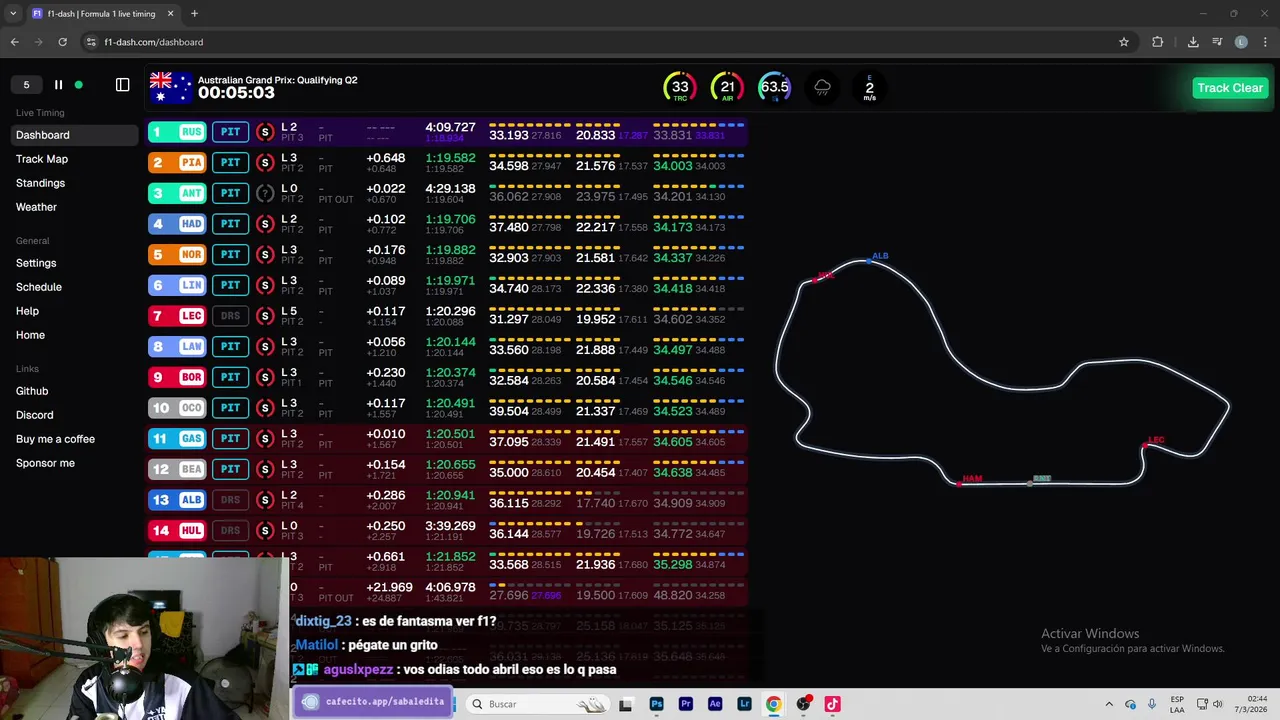Image resolution: width=1280 pixels, height=720 pixels.
Task: Click the DRS indicator for HUL
Action: coord(230,530)
